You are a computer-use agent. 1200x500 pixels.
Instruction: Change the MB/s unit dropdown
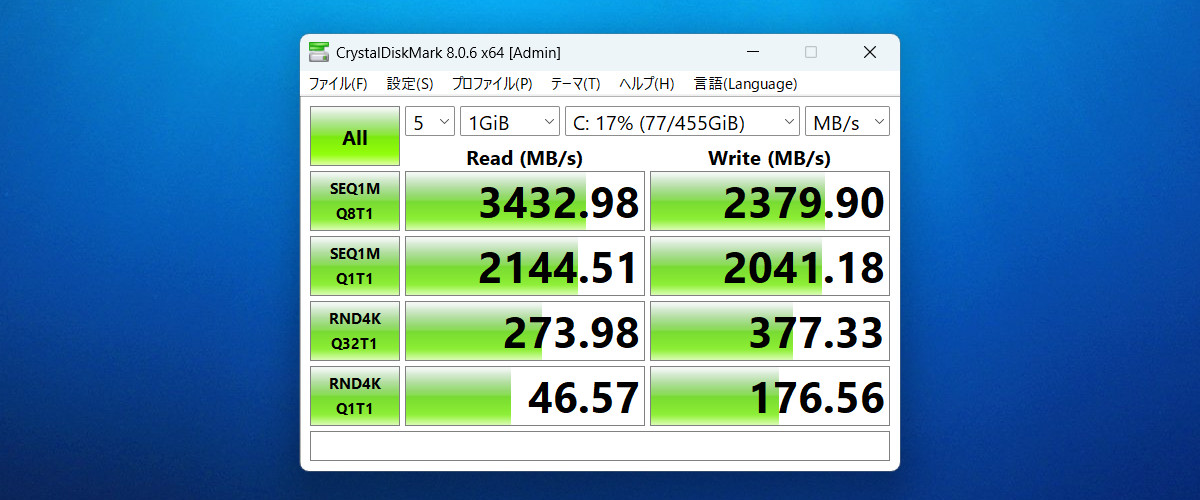pyautogui.click(x=847, y=122)
